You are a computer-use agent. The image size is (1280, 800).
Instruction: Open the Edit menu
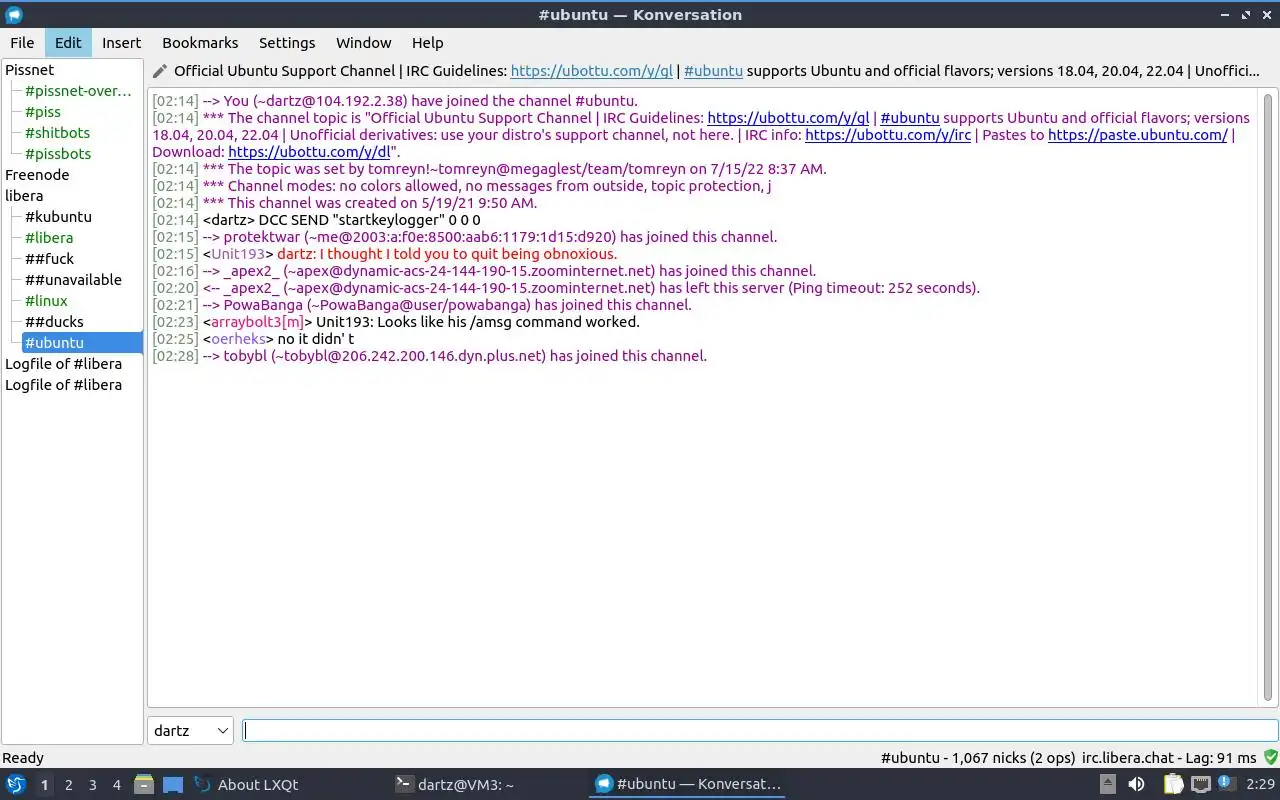pos(68,43)
